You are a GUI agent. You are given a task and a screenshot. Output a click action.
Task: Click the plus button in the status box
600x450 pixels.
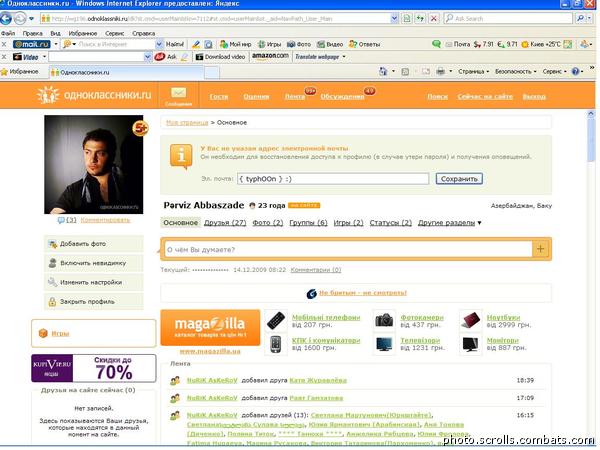(x=540, y=249)
